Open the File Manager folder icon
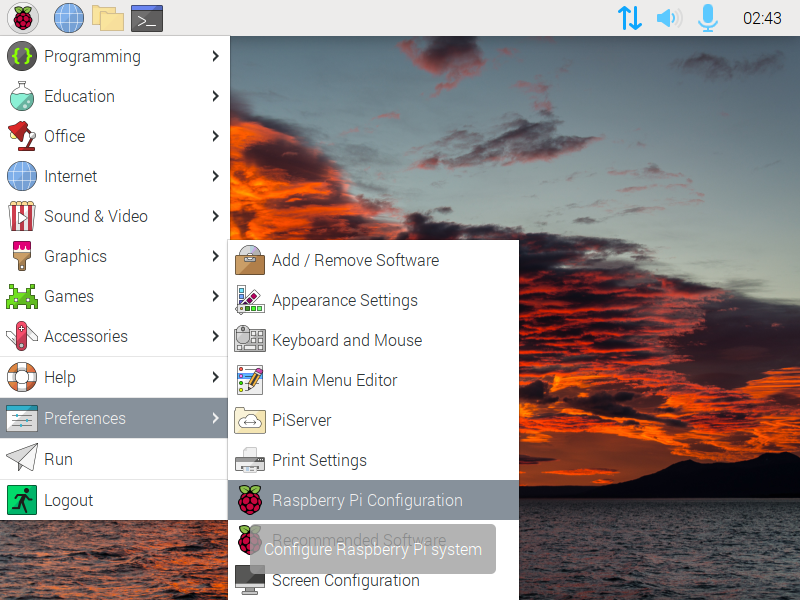This screenshot has width=800, height=600. point(108,18)
